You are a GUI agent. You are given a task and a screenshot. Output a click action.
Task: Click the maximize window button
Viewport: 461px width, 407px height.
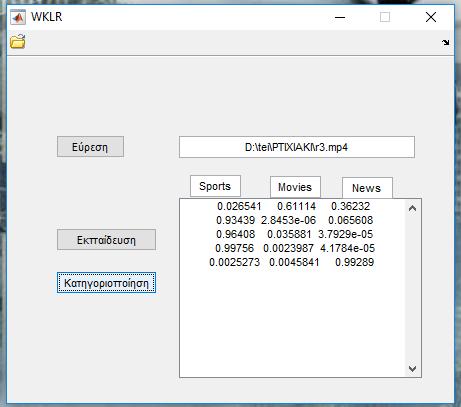tap(385, 17)
